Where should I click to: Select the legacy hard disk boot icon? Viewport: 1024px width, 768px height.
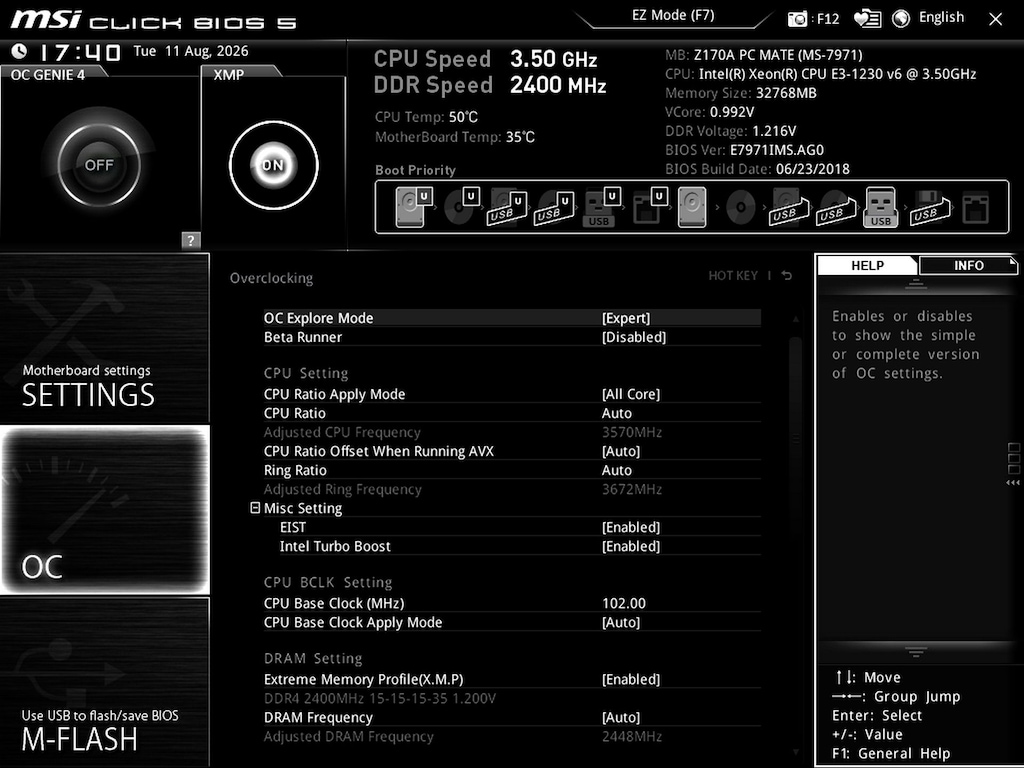click(692, 207)
